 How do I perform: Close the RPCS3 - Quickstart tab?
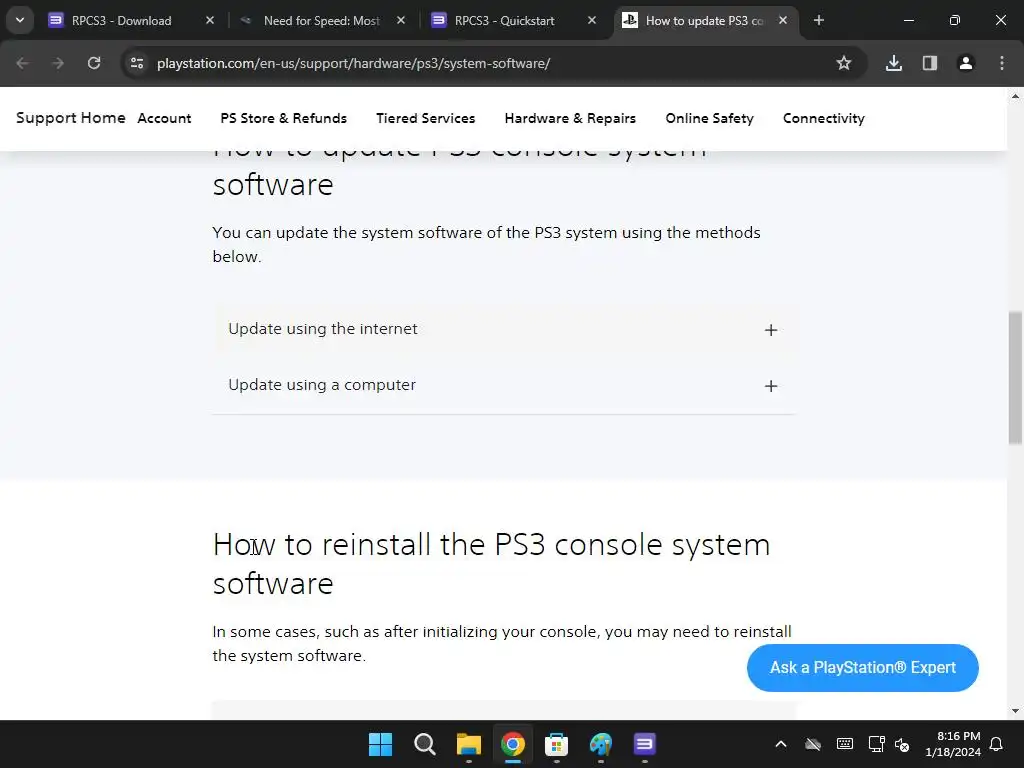[x=592, y=20]
